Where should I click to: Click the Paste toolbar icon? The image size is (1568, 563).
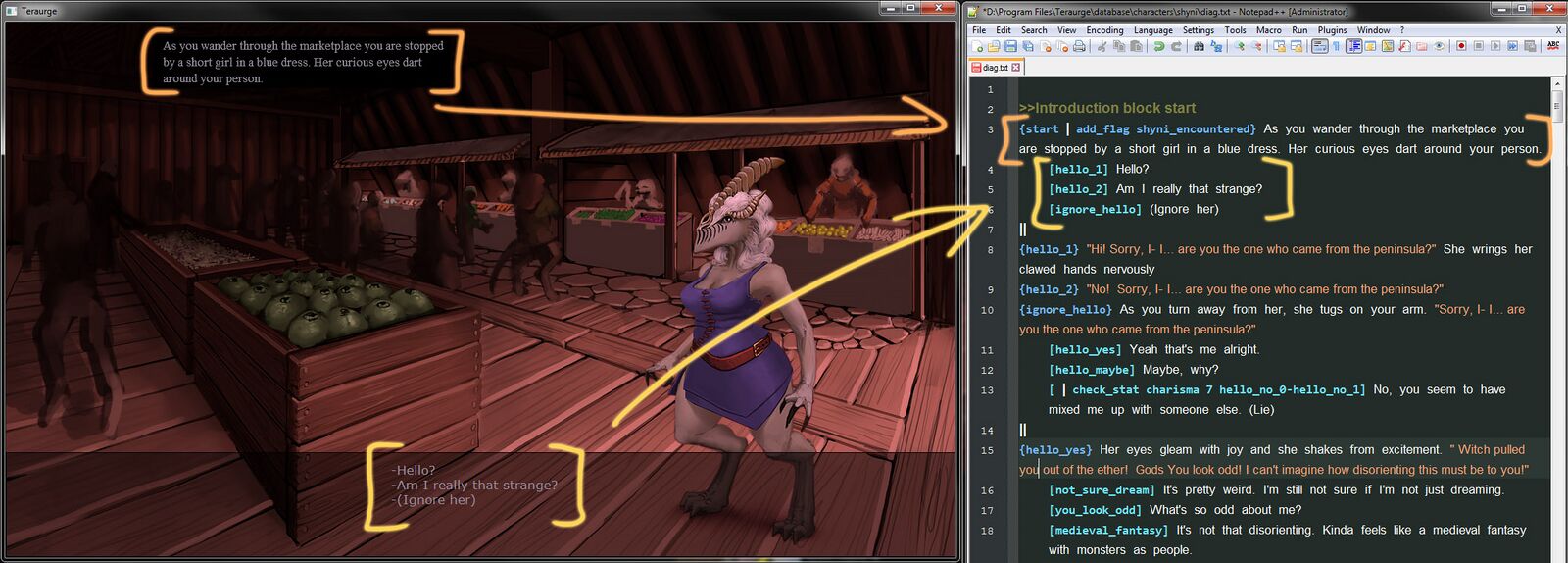[1136, 46]
